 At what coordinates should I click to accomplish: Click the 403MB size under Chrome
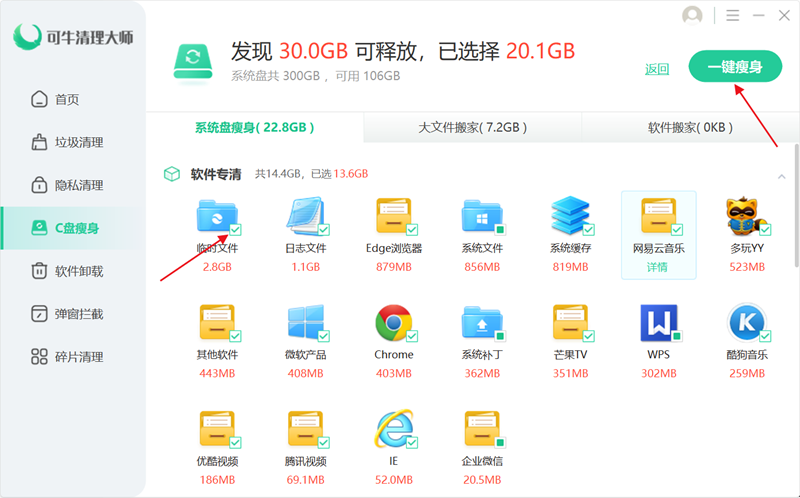click(393, 373)
